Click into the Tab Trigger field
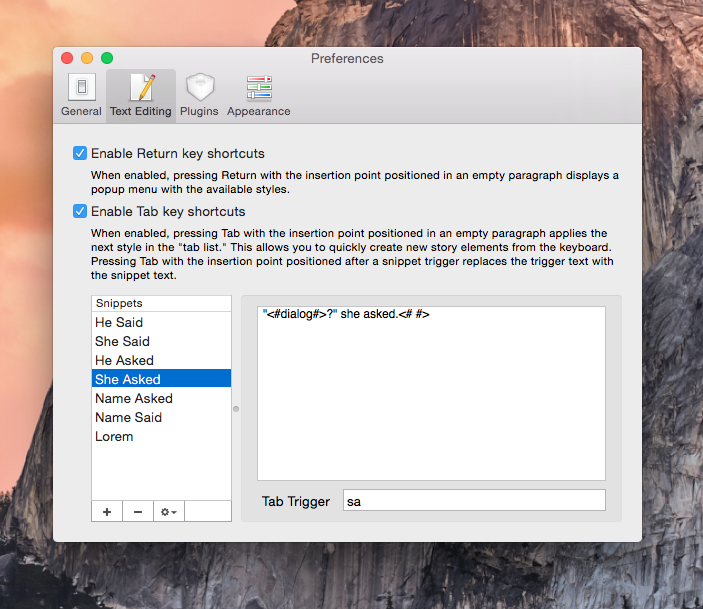The image size is (703, 609). [474, 500]
